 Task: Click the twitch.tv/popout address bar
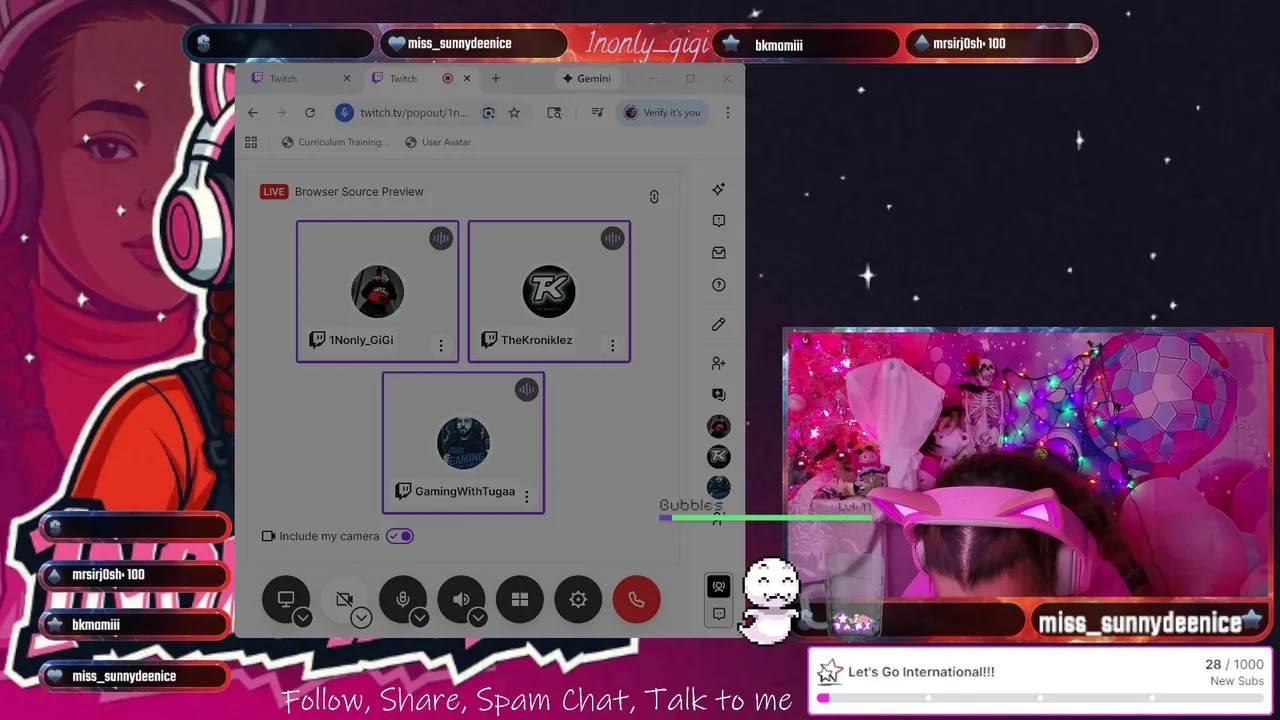click(x=414, y=113)
